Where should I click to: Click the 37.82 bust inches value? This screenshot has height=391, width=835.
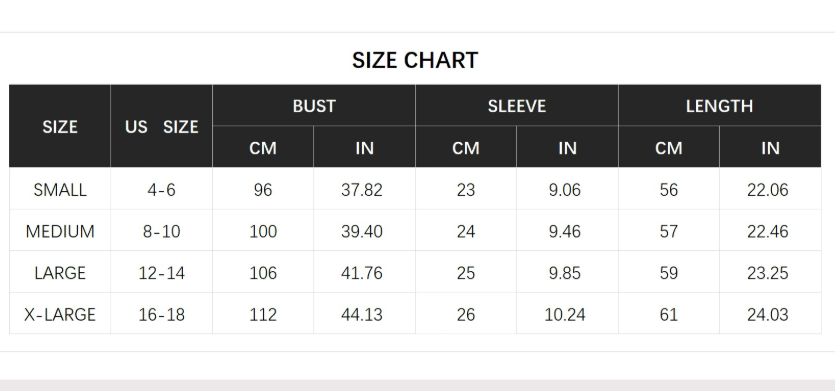[x=362, y=190]
